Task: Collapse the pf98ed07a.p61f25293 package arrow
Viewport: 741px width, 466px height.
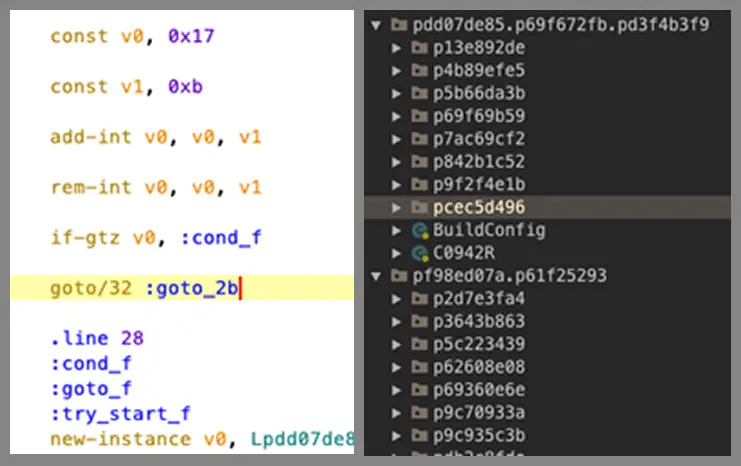Action: coord(376,276)
